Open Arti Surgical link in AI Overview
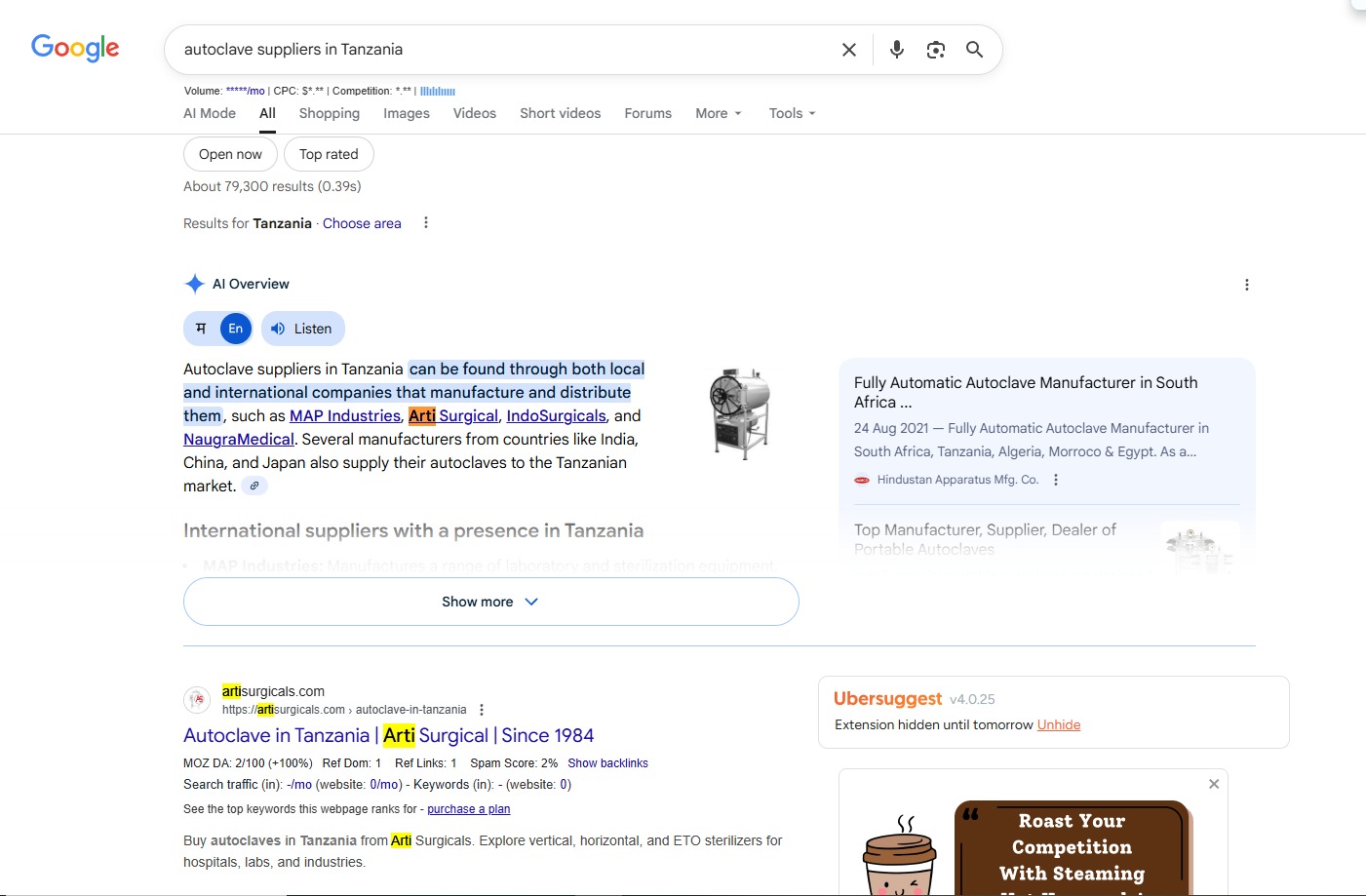Image resolution: width=1366 pixels, height=896 pixels. click(x=453, y=415)
